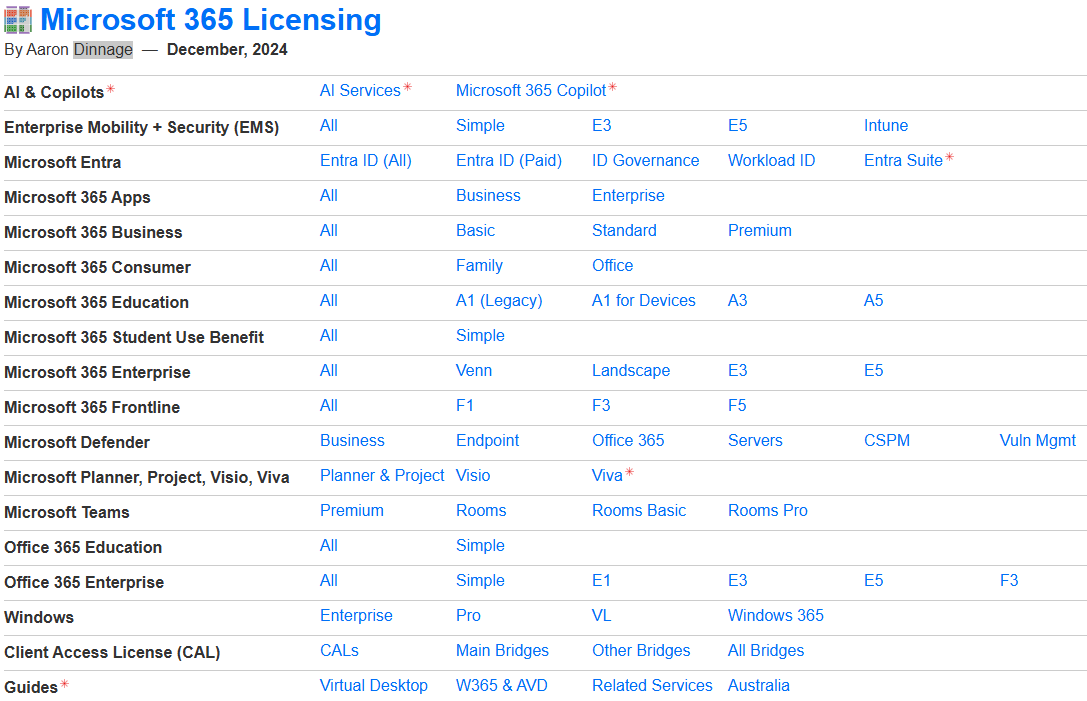View Intune licensing under EMS
Image resolution: width=1087 pixels, height=701 pixels.
click(x=886, y=125)
